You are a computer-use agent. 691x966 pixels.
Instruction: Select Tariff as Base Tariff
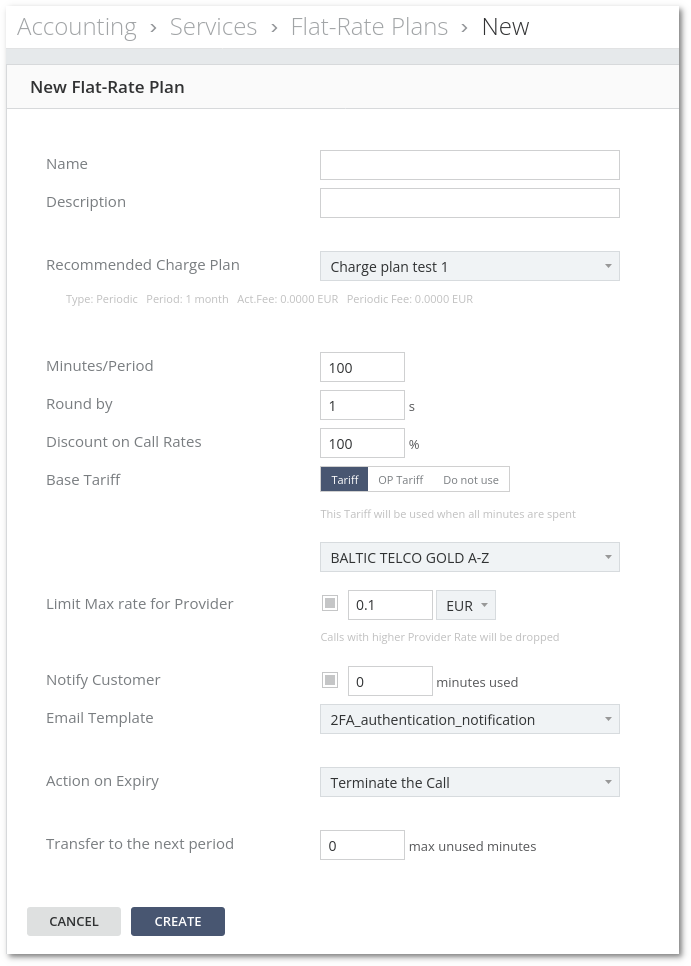344,480
